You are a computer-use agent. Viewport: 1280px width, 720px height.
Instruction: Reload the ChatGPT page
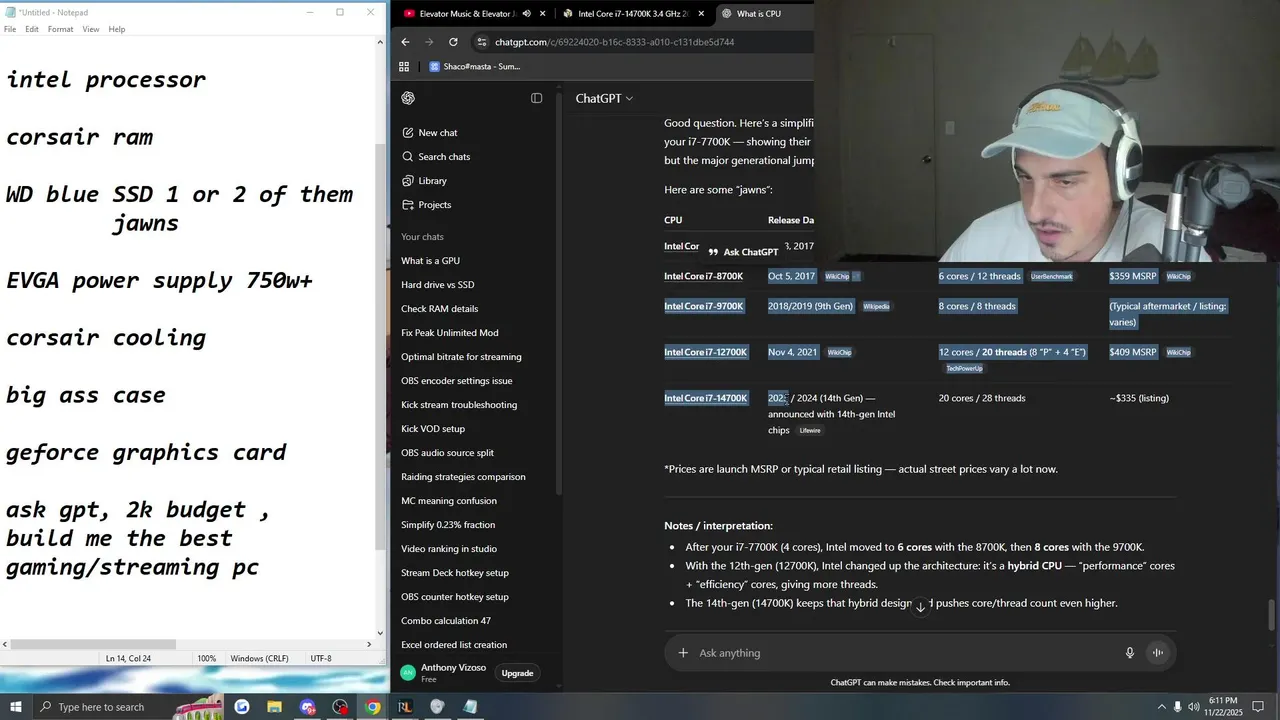click(x=453, y=42)
